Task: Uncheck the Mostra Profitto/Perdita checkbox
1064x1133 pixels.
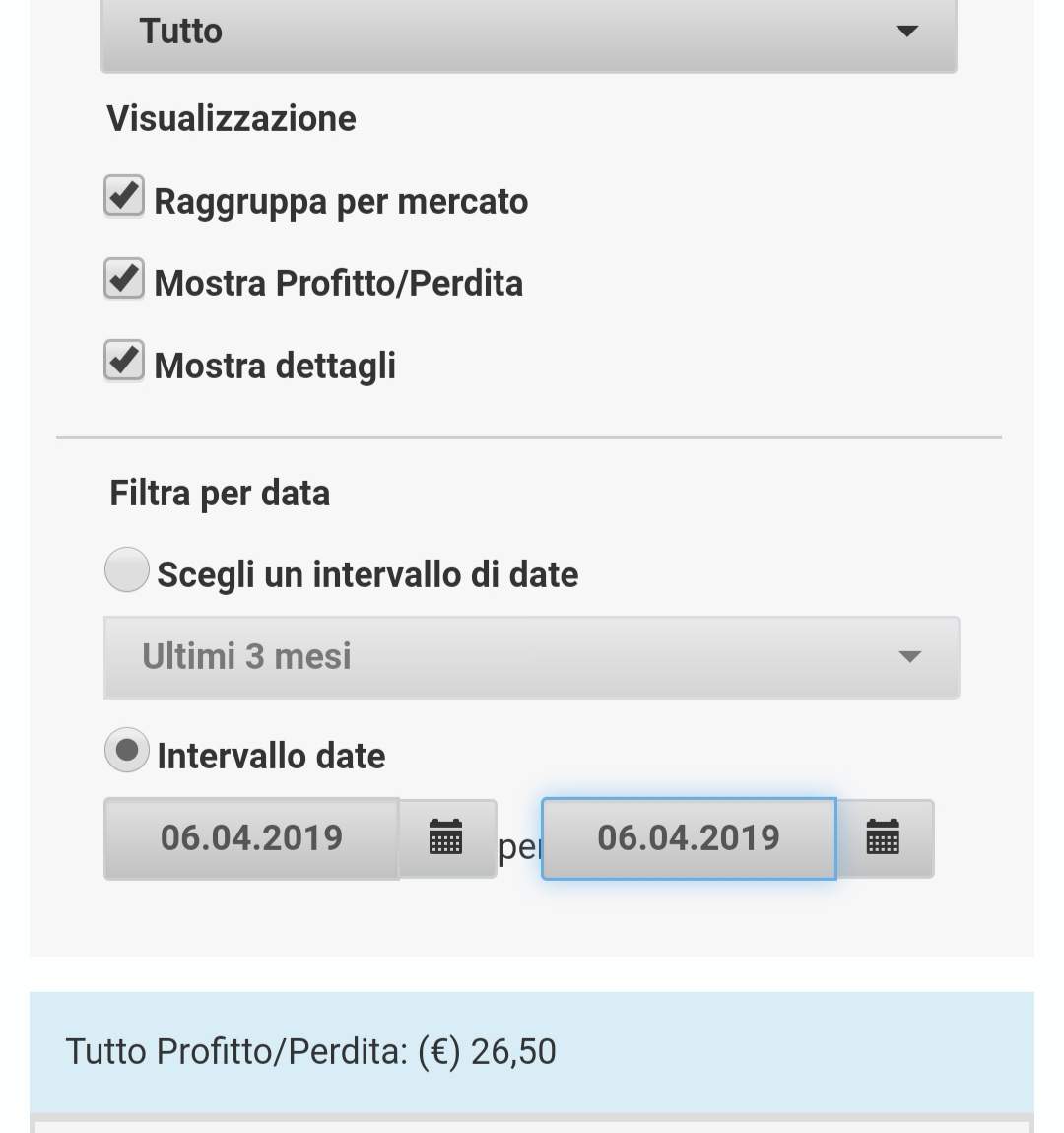Action: click(x=124, y=279)
